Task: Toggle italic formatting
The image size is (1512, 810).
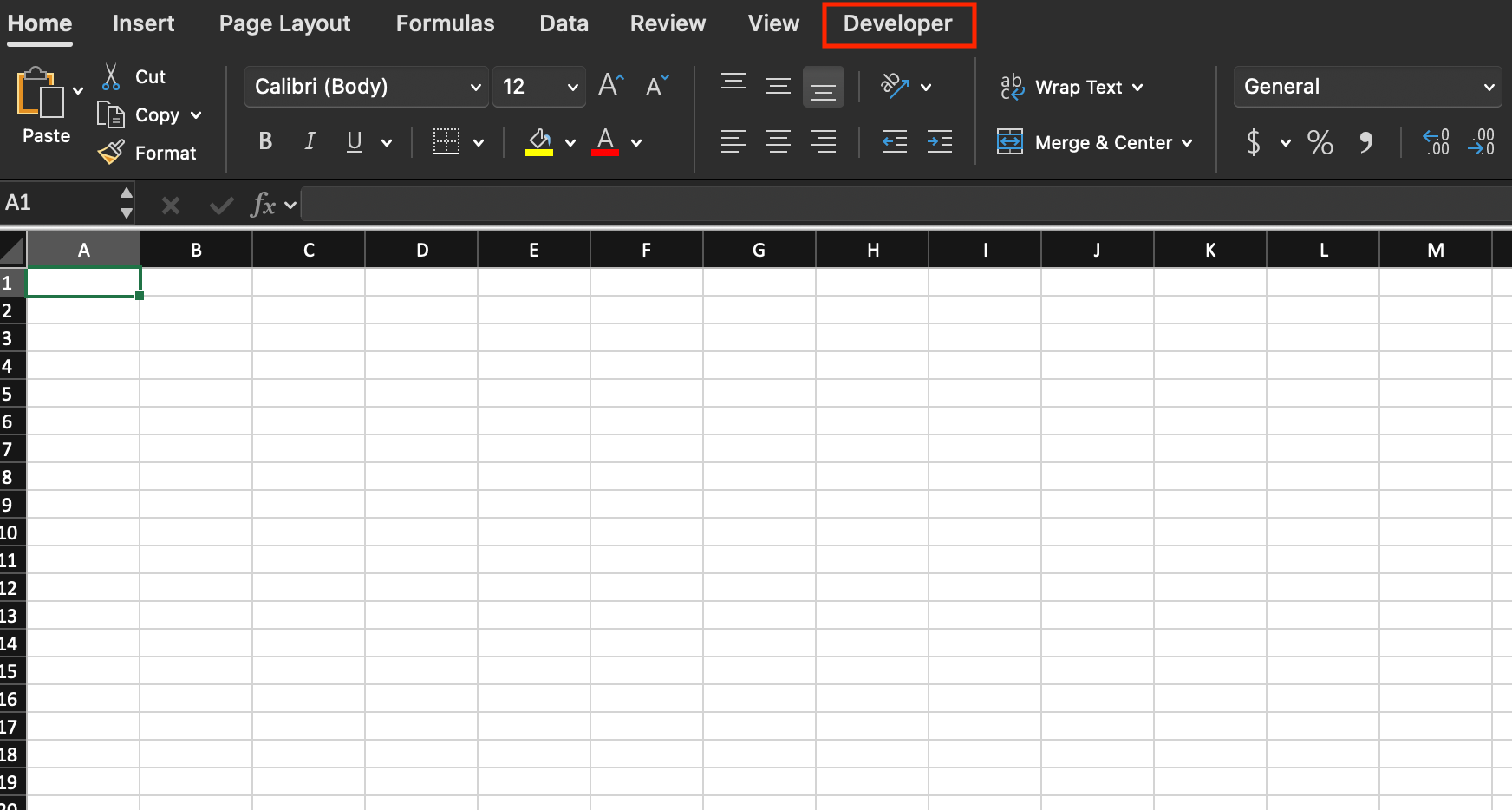Action: [x=310, y=141]
